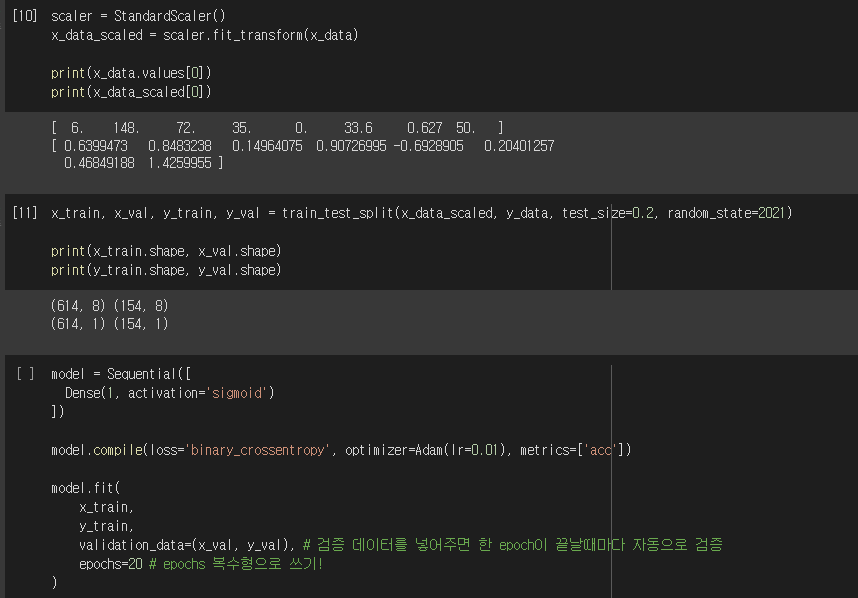Click 'train_test_split' in cell 11
858x598 pixels.
pyautogui.click(x=338, y=213)
